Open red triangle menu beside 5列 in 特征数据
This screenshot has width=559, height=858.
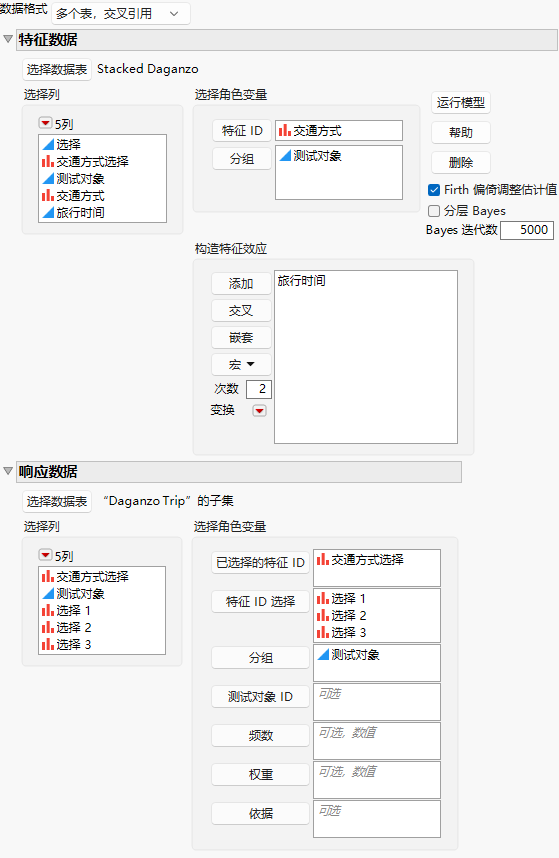[x=45, y=123]
